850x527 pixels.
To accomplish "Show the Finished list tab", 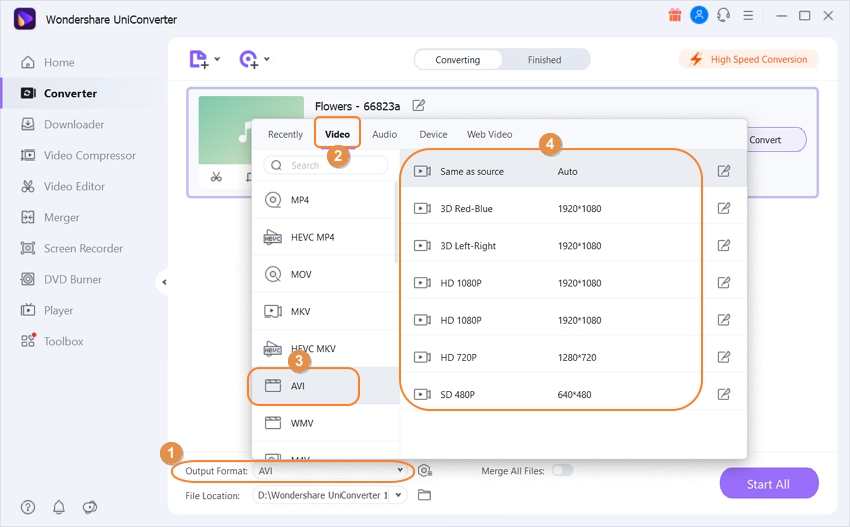I will (545, 60).
